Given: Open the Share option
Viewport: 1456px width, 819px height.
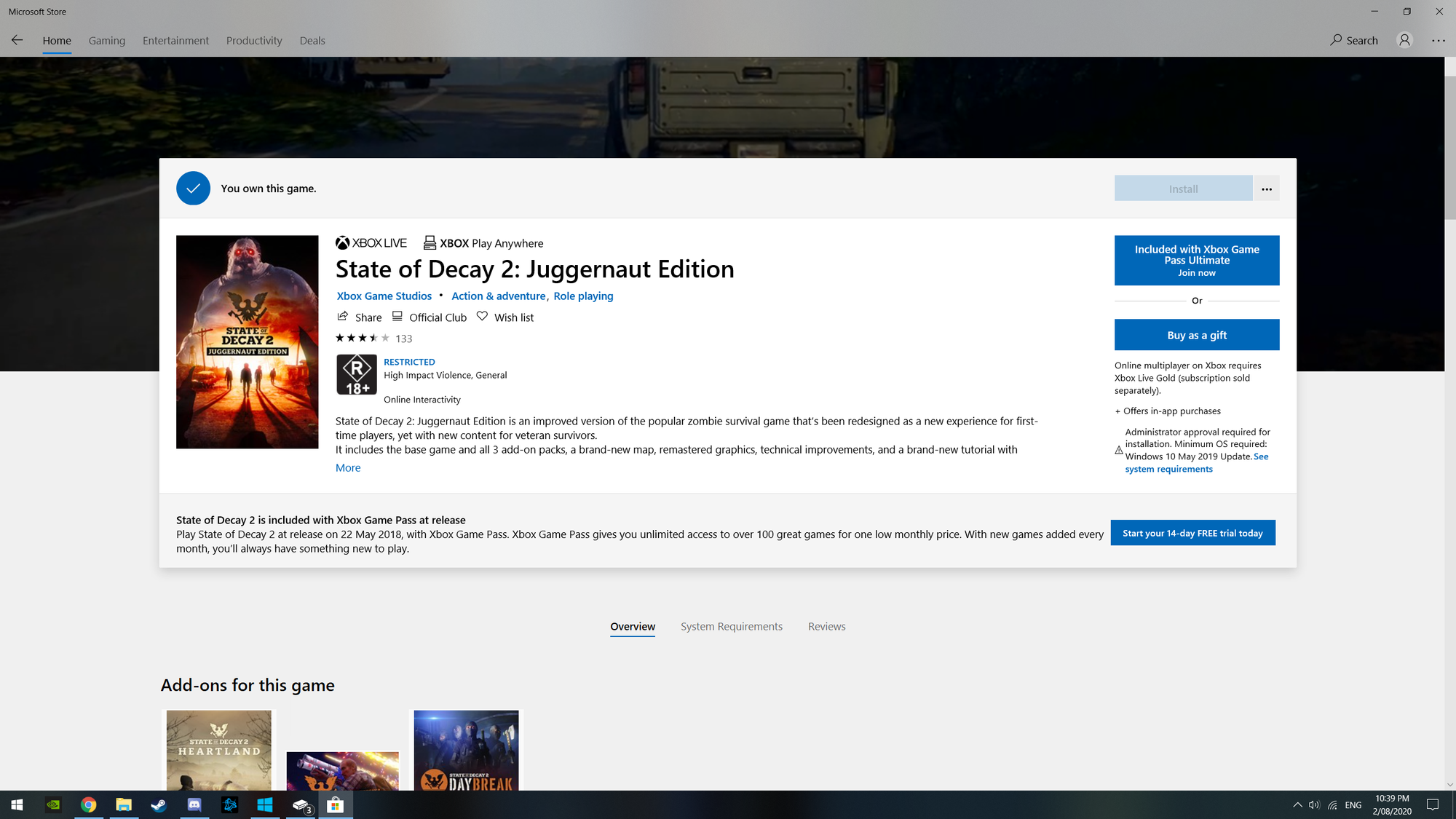Looking at the screenshot, I should pyautogui.click(x=359, y=317).
